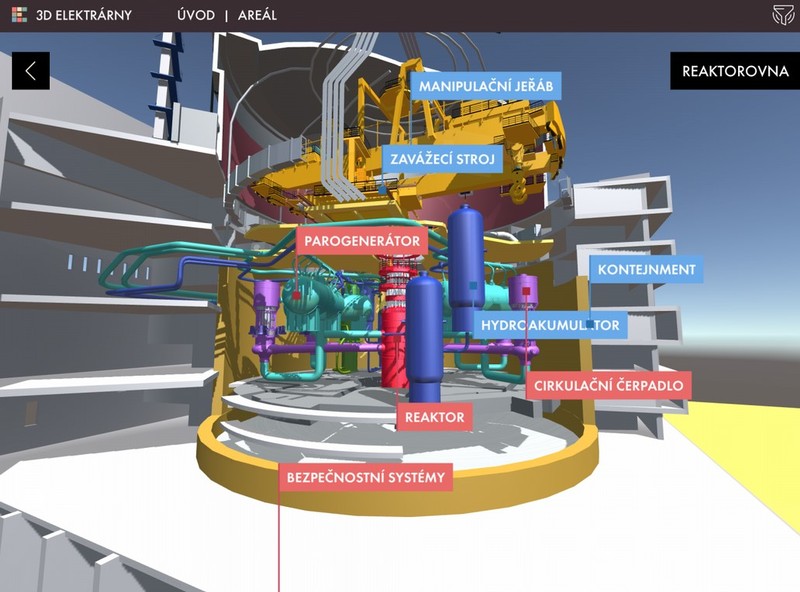
Task: Click the blue marker on KONTEJNMENT pointer line
Action: point(590,324)
